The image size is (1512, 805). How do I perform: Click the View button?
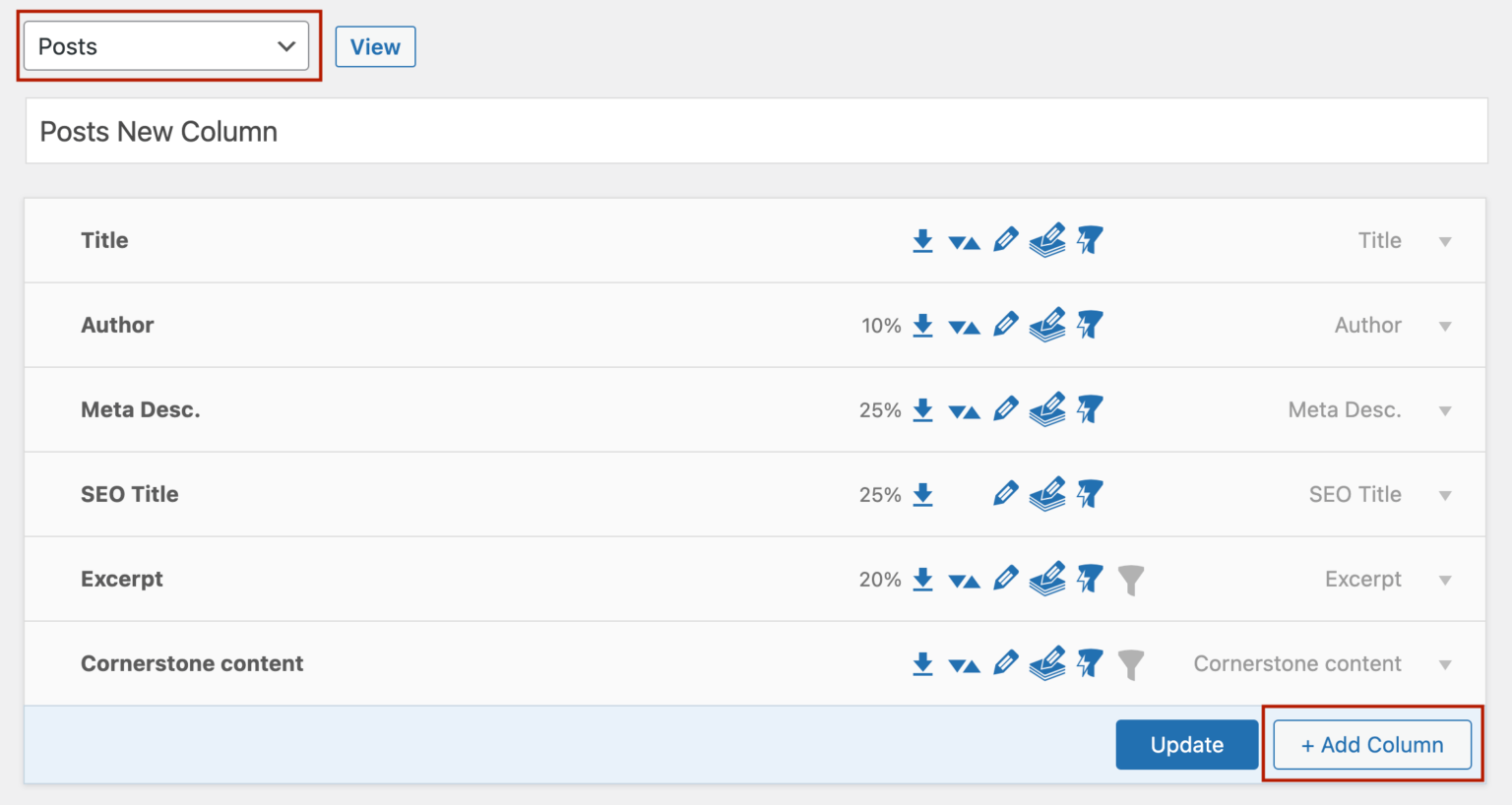point(375,47)
